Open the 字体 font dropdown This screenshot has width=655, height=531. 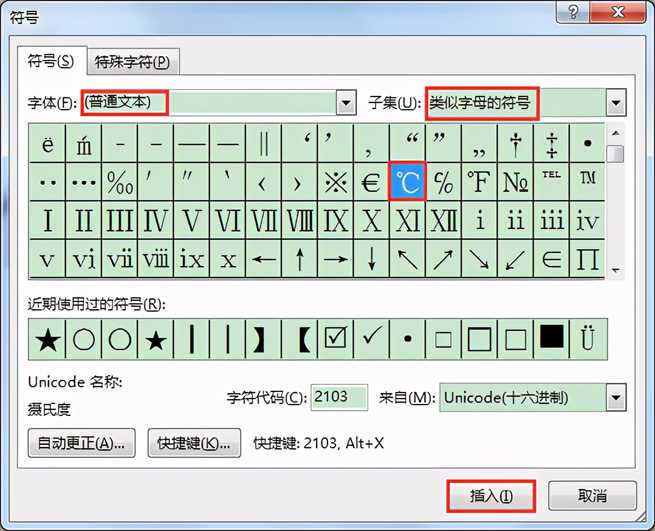click(x=346, y=102)
